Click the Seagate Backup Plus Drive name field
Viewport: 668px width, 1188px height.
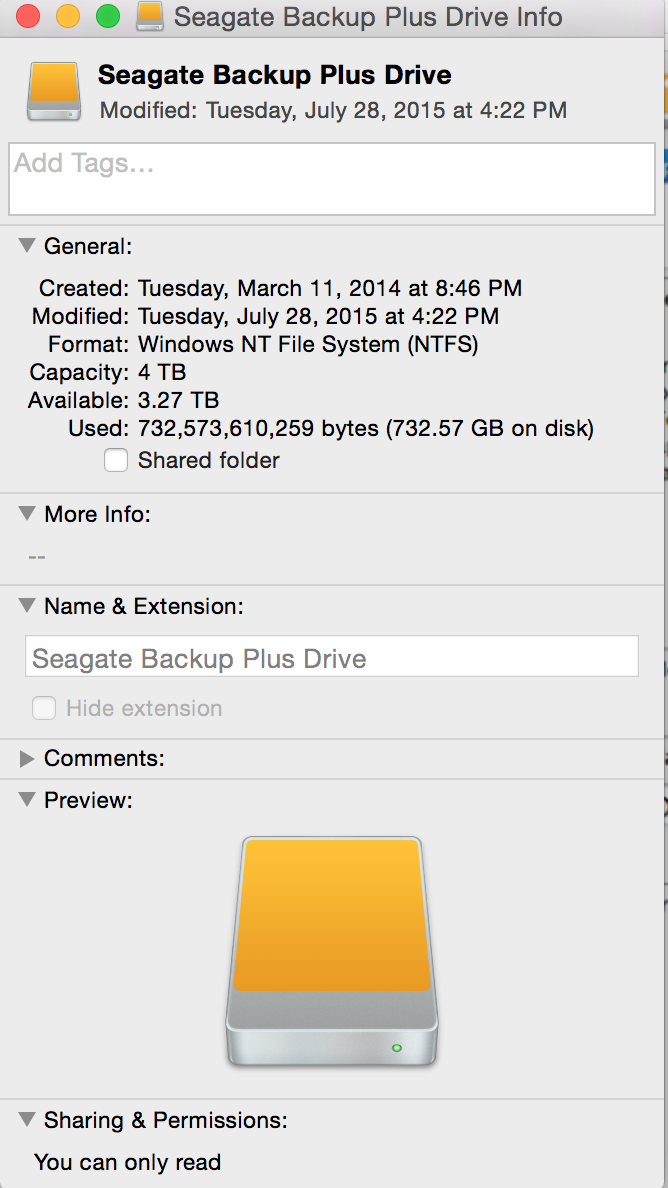click(332, 658)
